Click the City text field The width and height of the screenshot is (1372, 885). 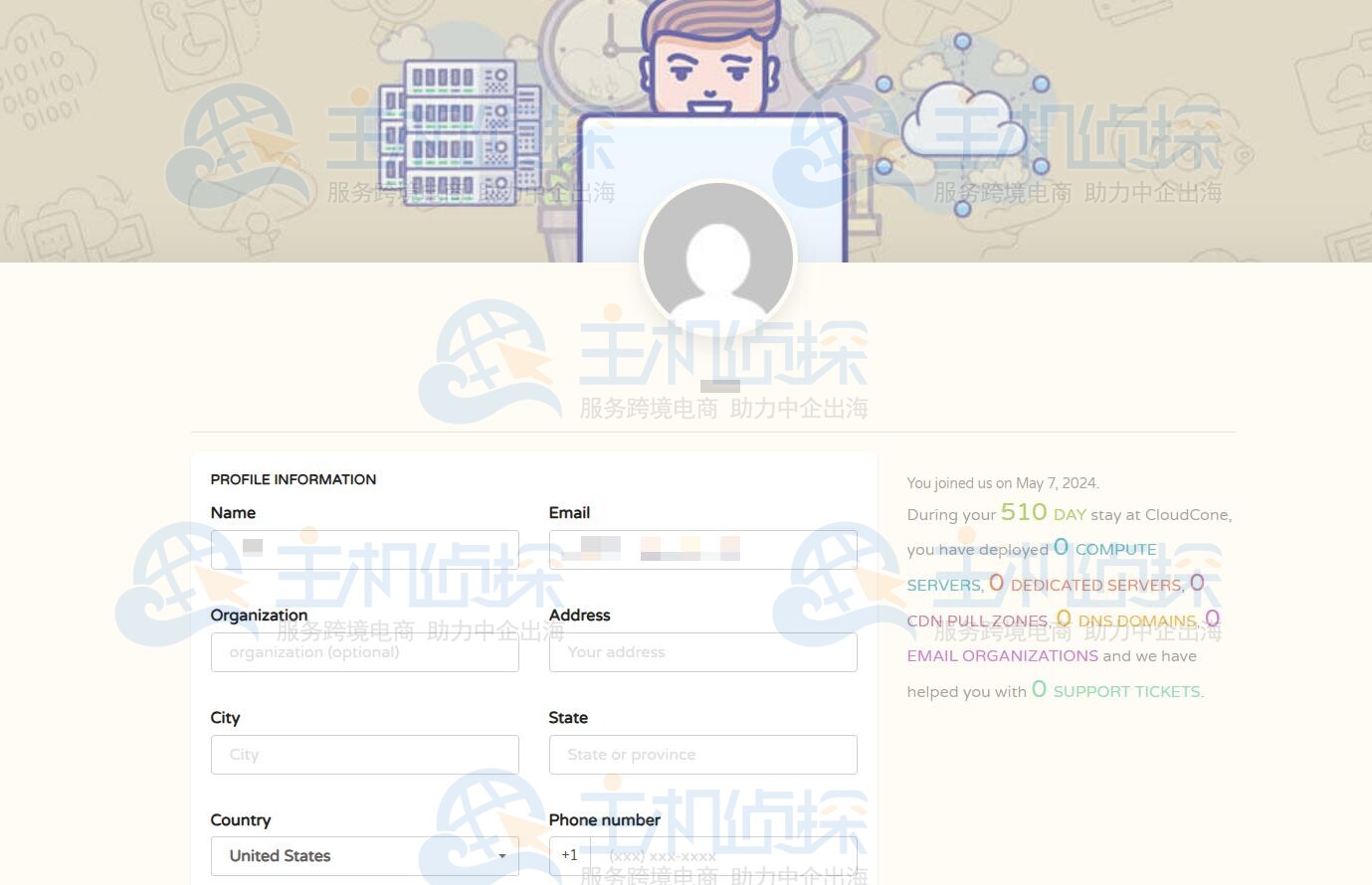364,755
